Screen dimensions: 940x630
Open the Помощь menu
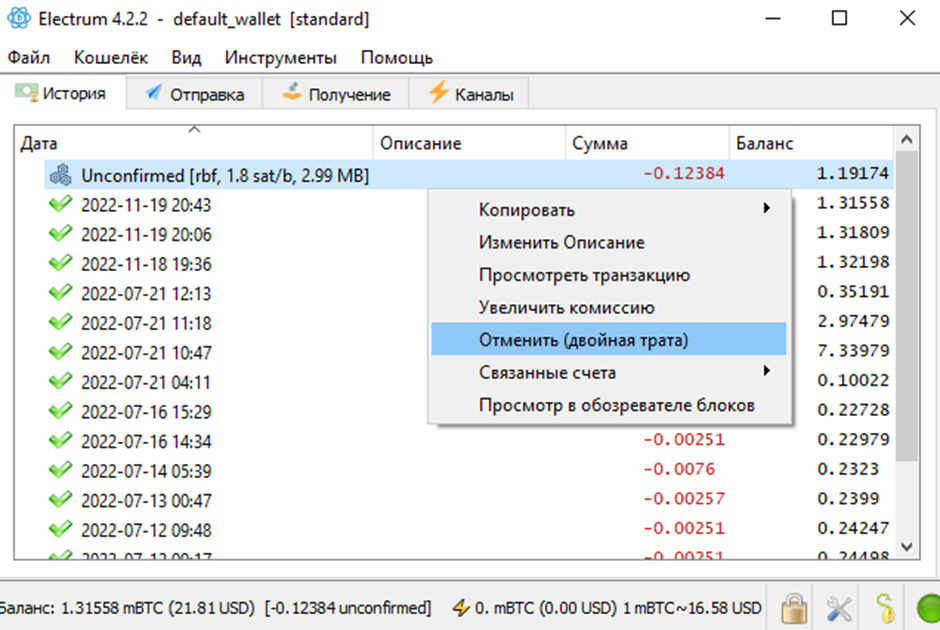(x=397, y=58)
